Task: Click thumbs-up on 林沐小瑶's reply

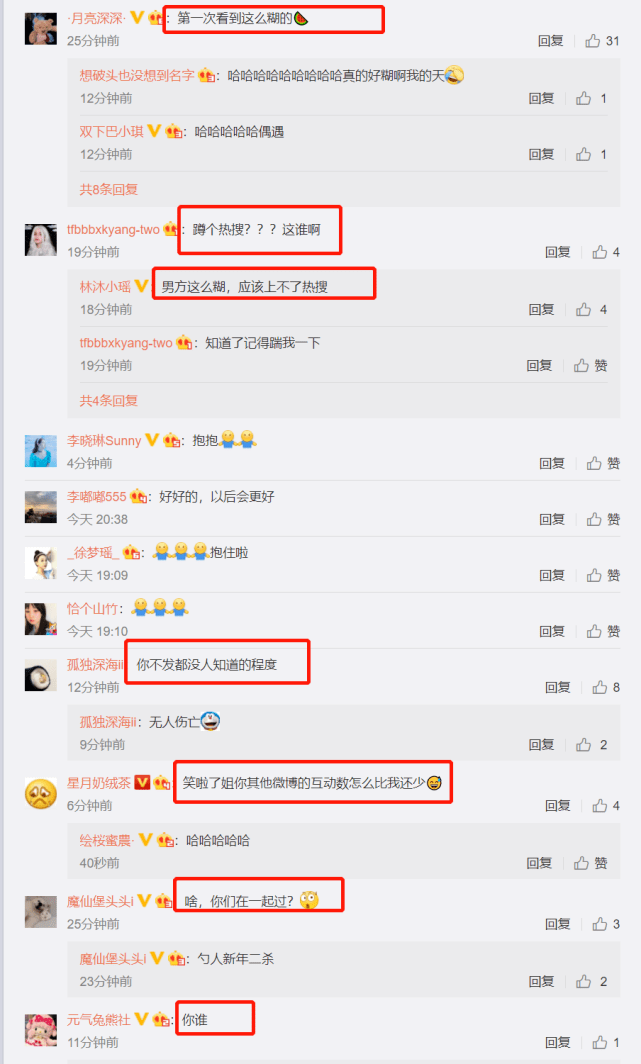Action: coord(591,309)
